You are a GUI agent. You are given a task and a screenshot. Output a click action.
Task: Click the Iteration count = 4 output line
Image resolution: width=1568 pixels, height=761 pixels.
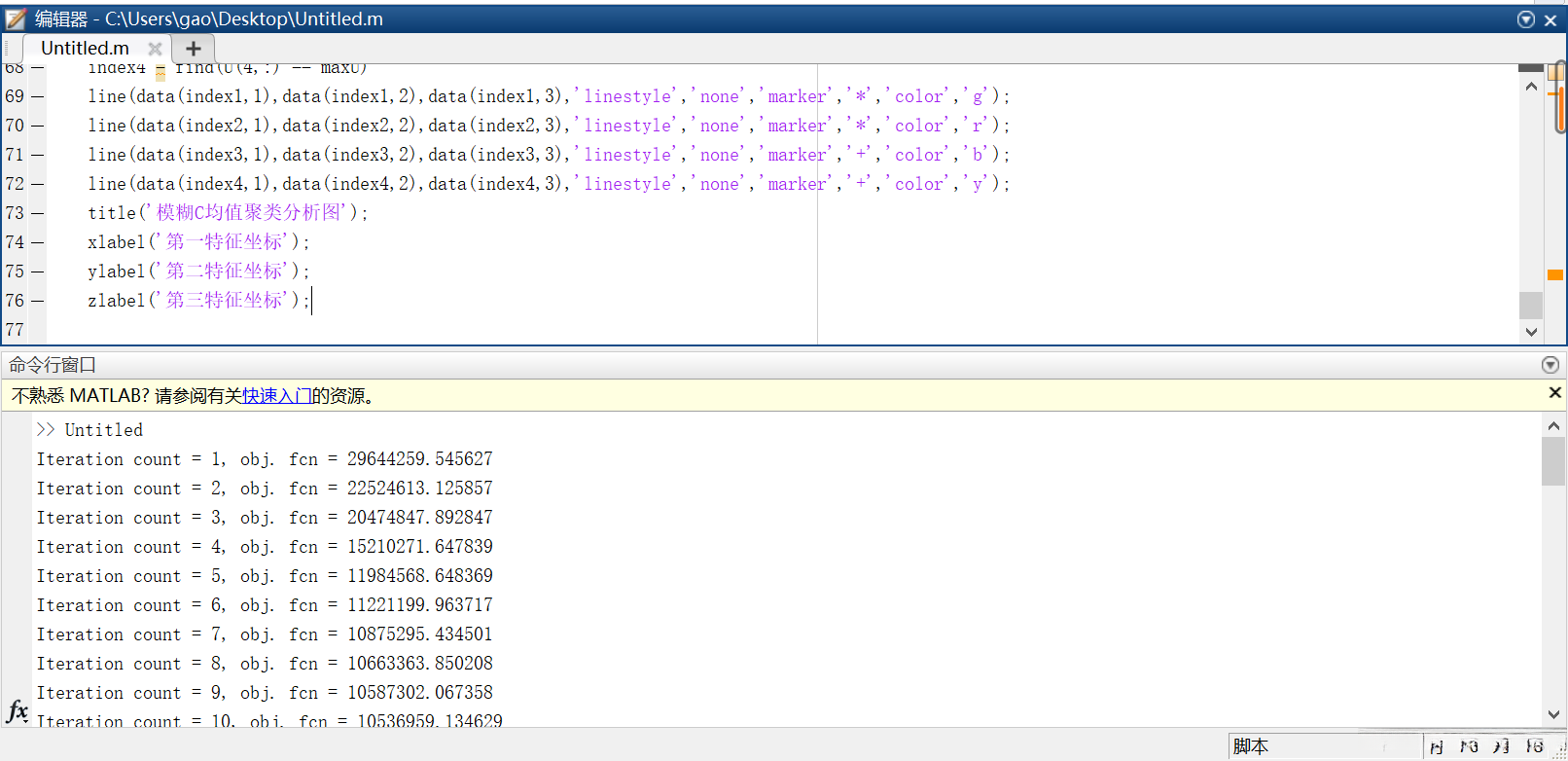[265, 547]
